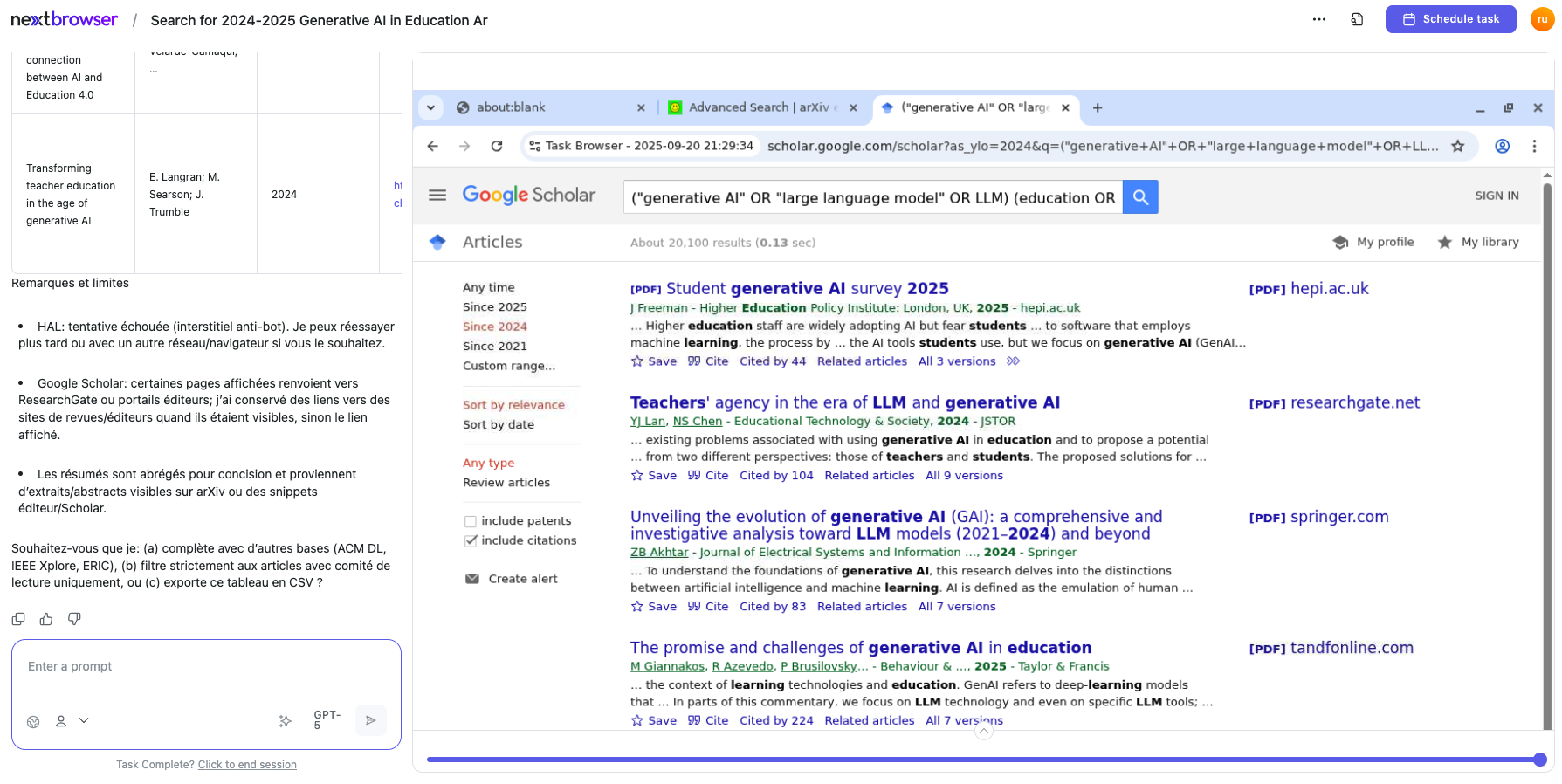Bookmark this page with the star icon
Viewport: 1562px width, 784px height.
[1457, 146]
